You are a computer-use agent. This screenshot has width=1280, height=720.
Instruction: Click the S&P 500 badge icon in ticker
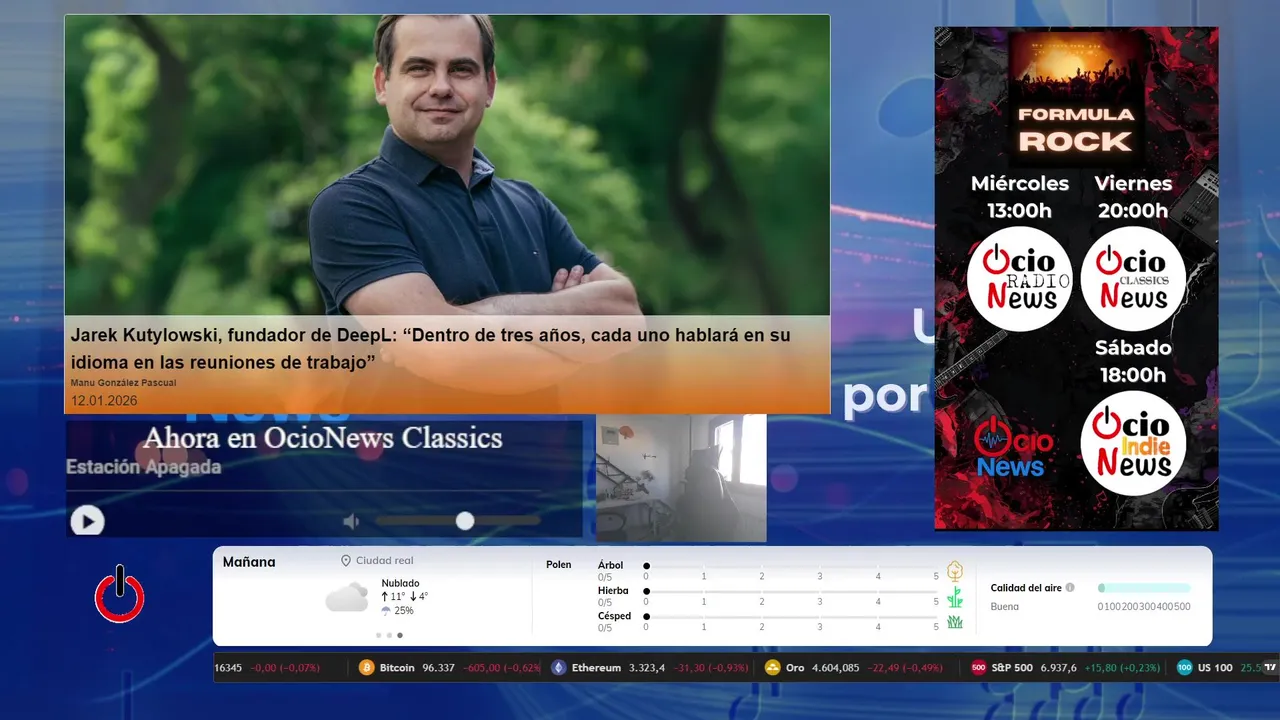click(979, 668)
